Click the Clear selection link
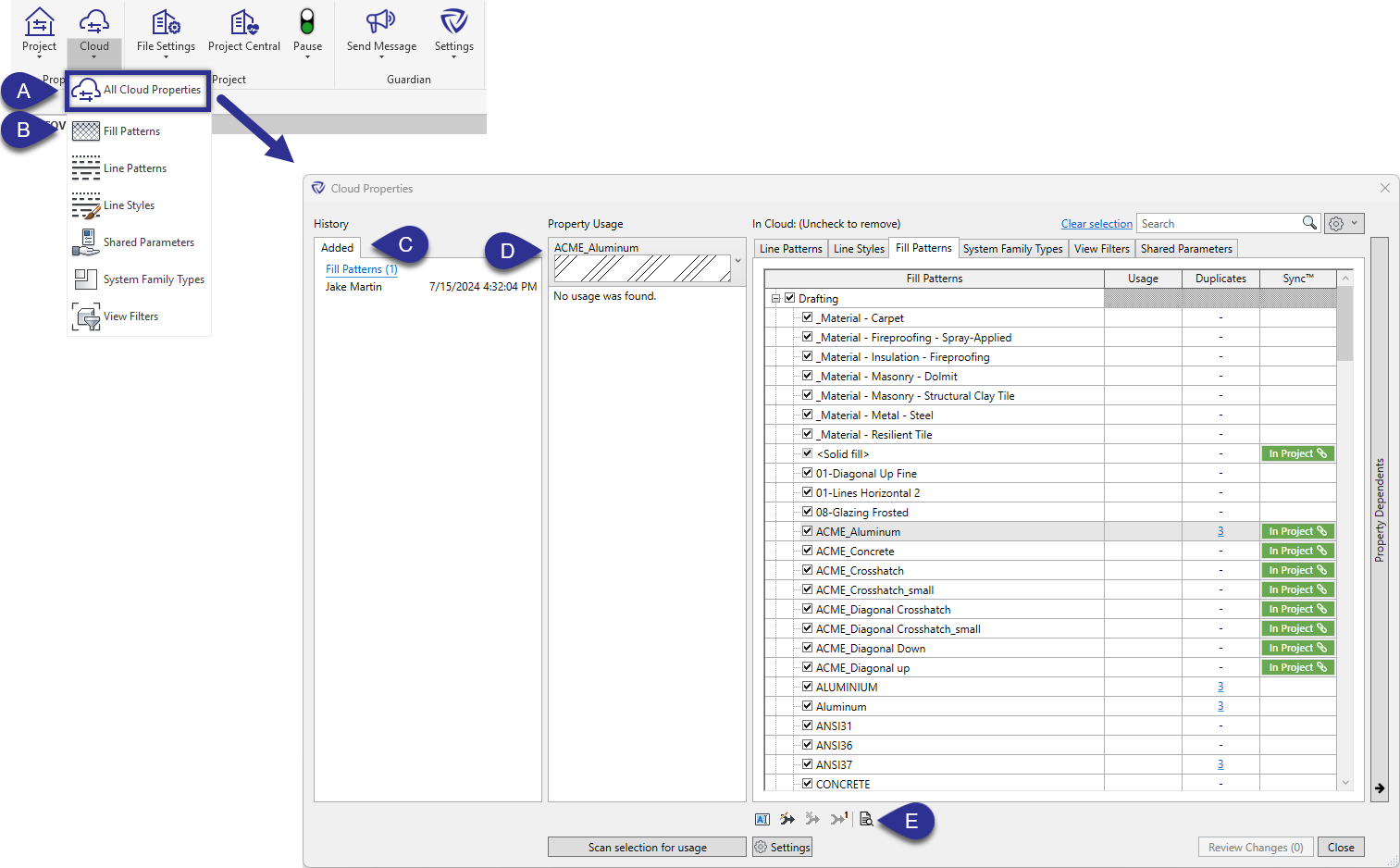 (1096, 223)
